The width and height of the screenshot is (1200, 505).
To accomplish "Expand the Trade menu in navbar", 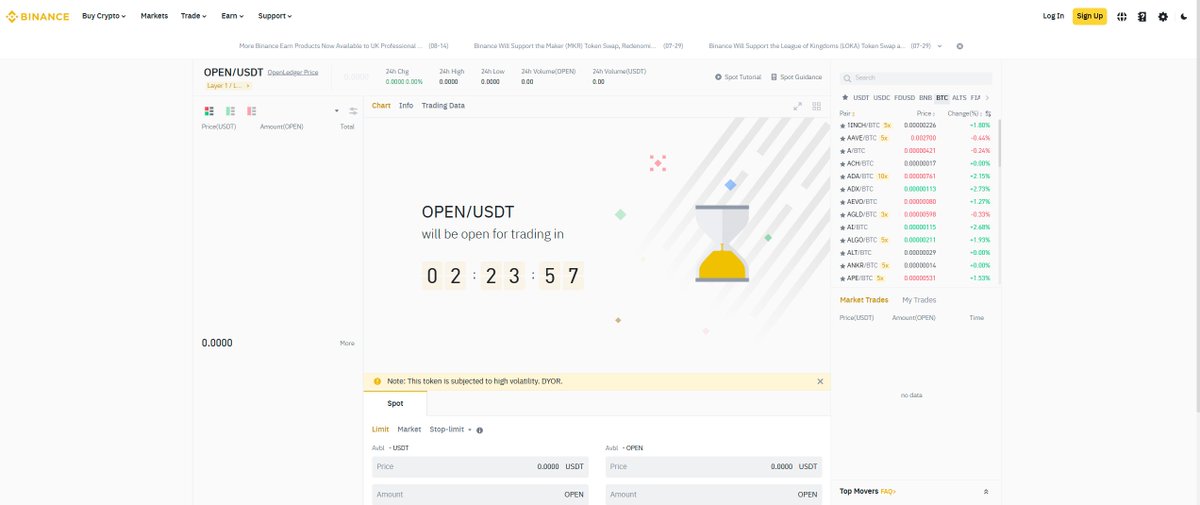I will [x=194, y=16].
